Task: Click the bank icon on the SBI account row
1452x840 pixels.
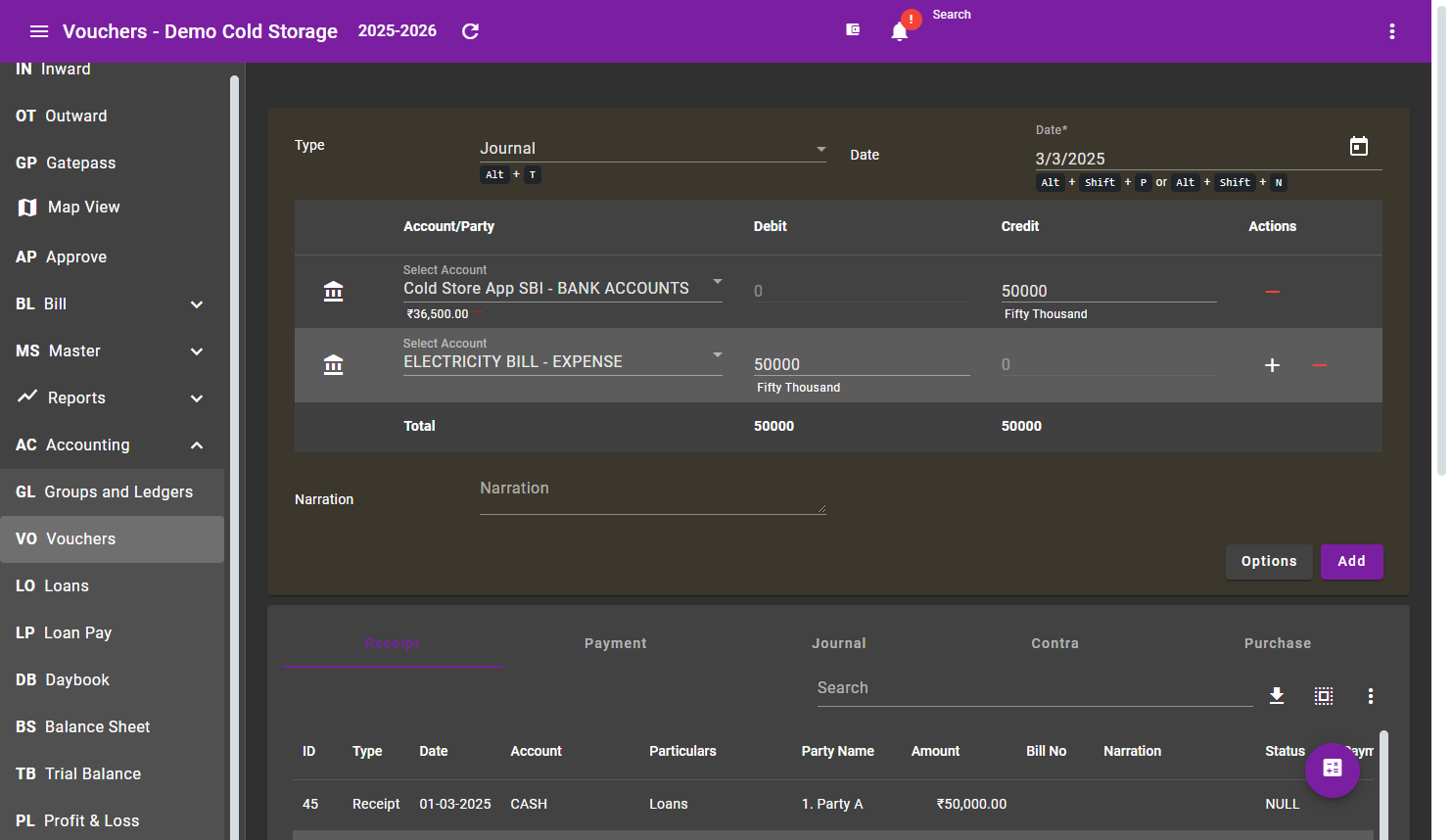Action: click(x=333, y=291)
